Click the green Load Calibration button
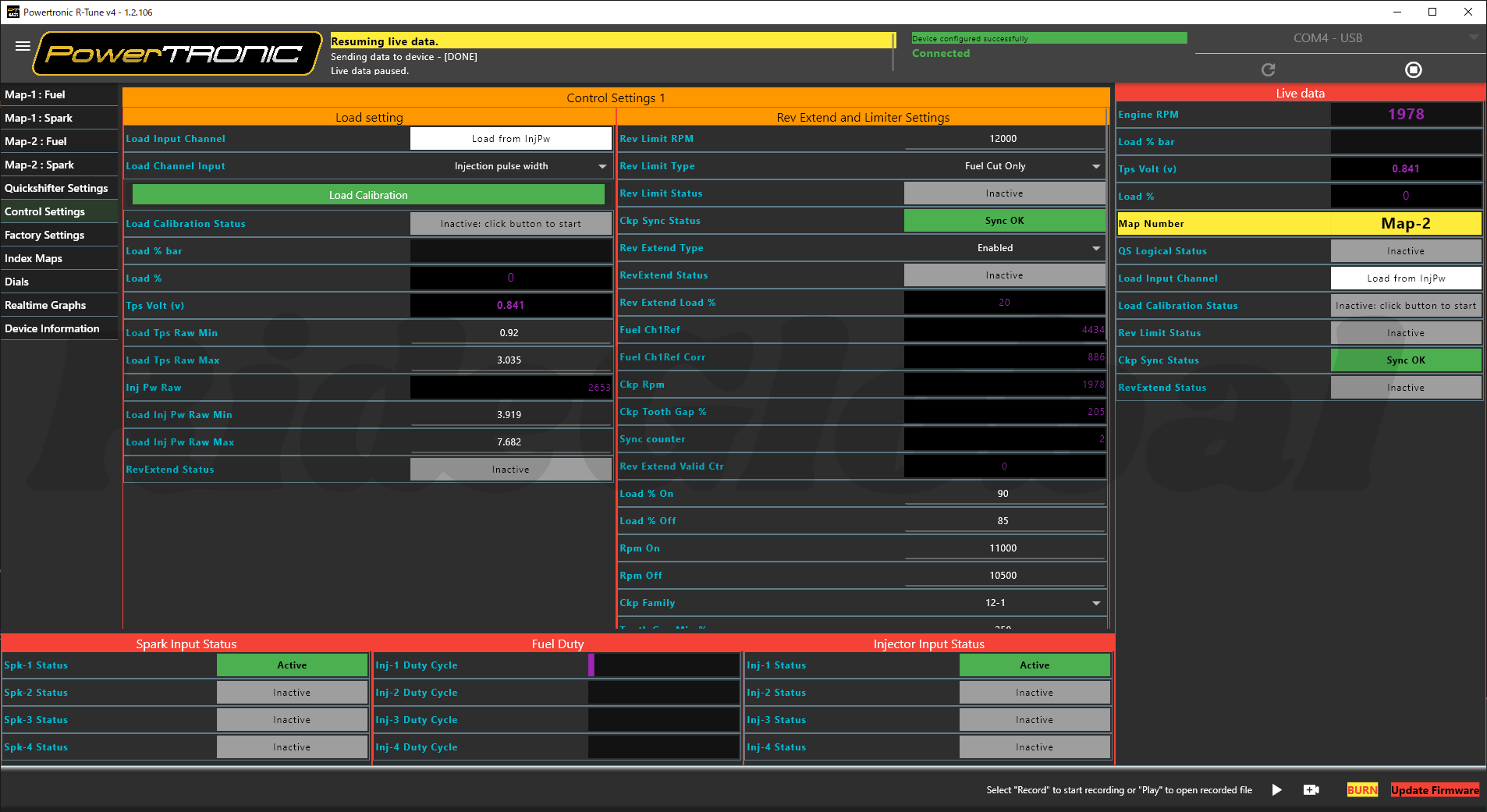1487x812 pixels. 368,195
